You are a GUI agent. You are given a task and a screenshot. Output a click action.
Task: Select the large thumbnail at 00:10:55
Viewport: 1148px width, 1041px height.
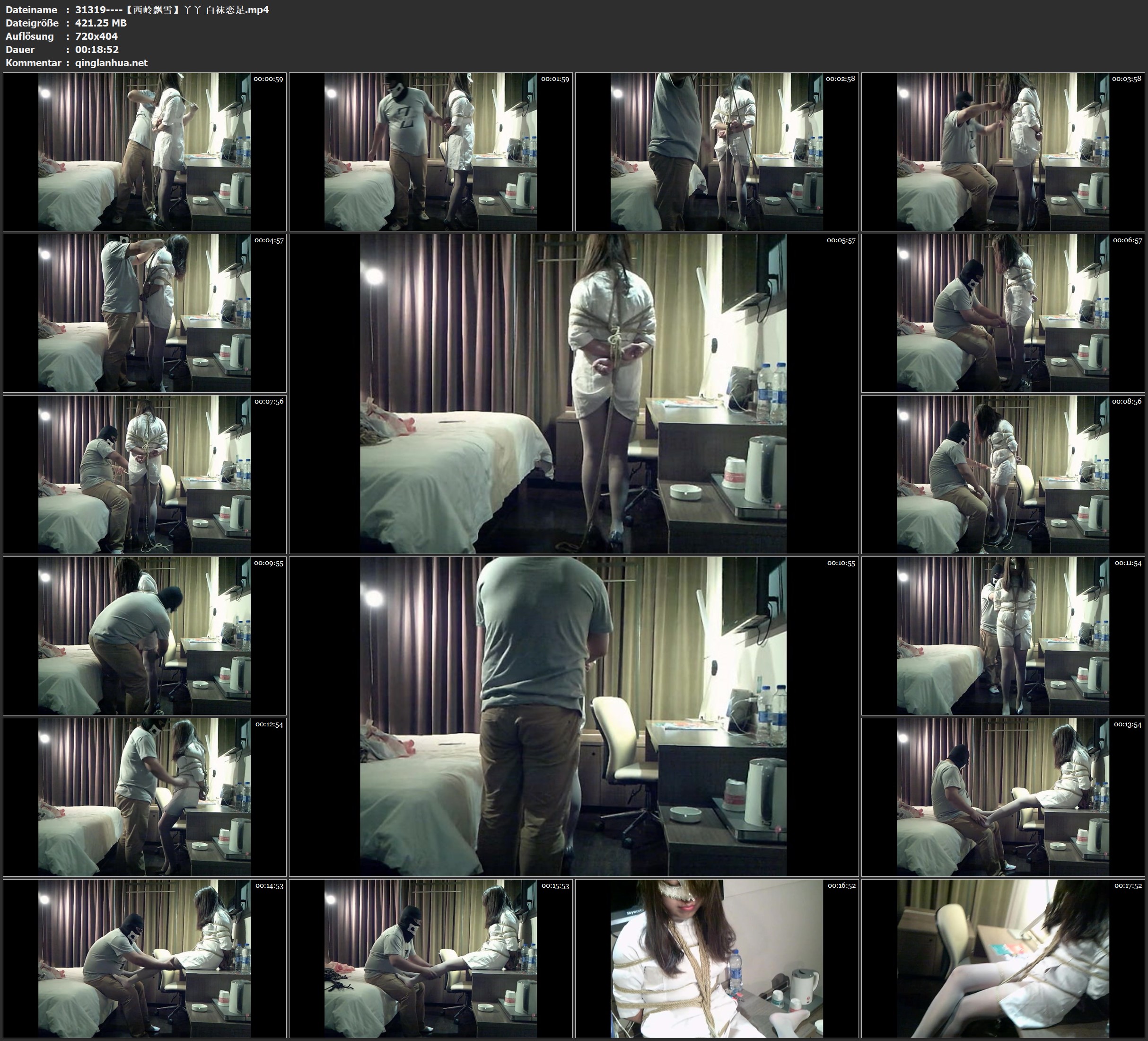point(573,716)
